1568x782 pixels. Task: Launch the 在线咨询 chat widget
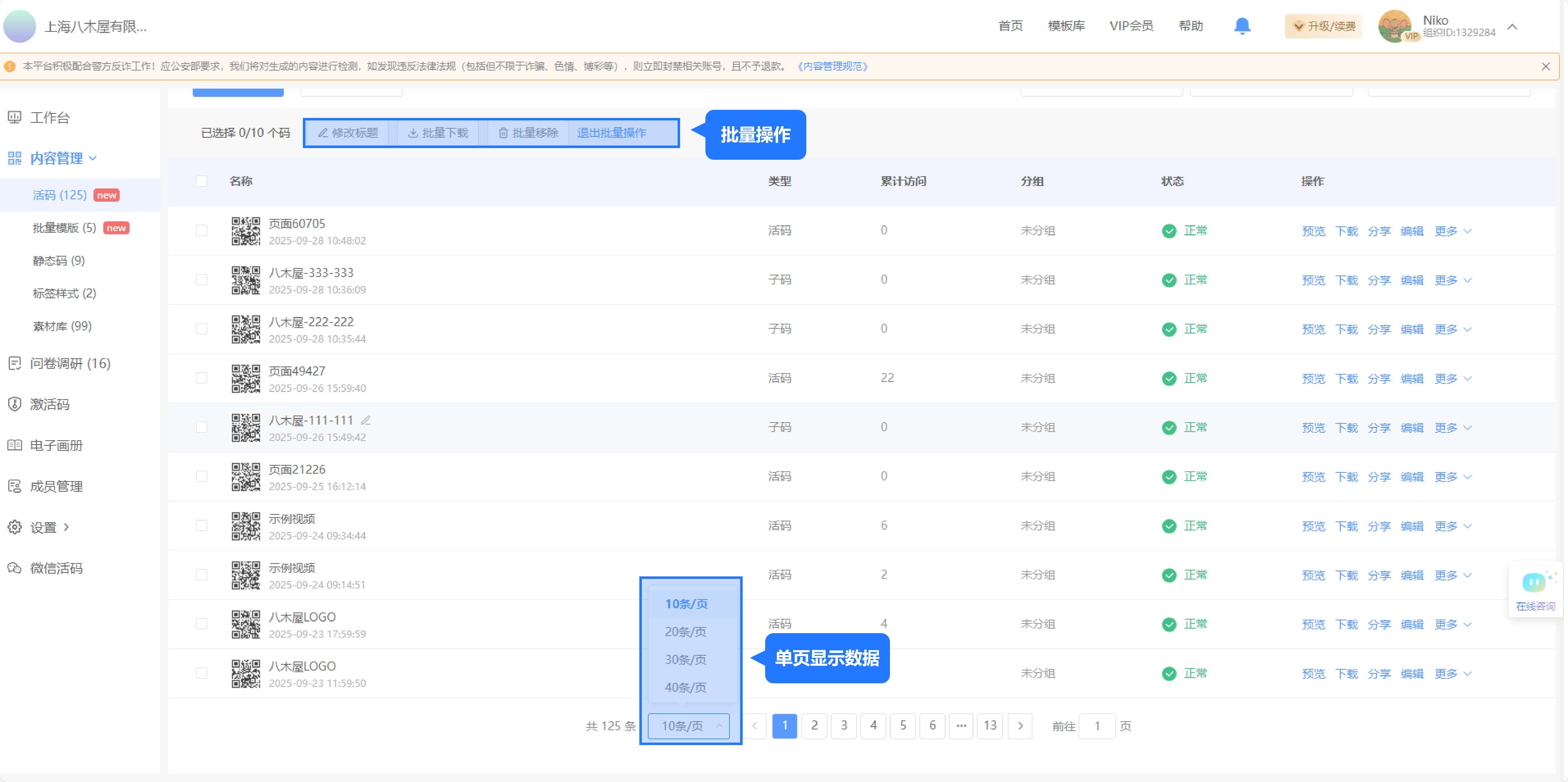[x=1535, y=589]
